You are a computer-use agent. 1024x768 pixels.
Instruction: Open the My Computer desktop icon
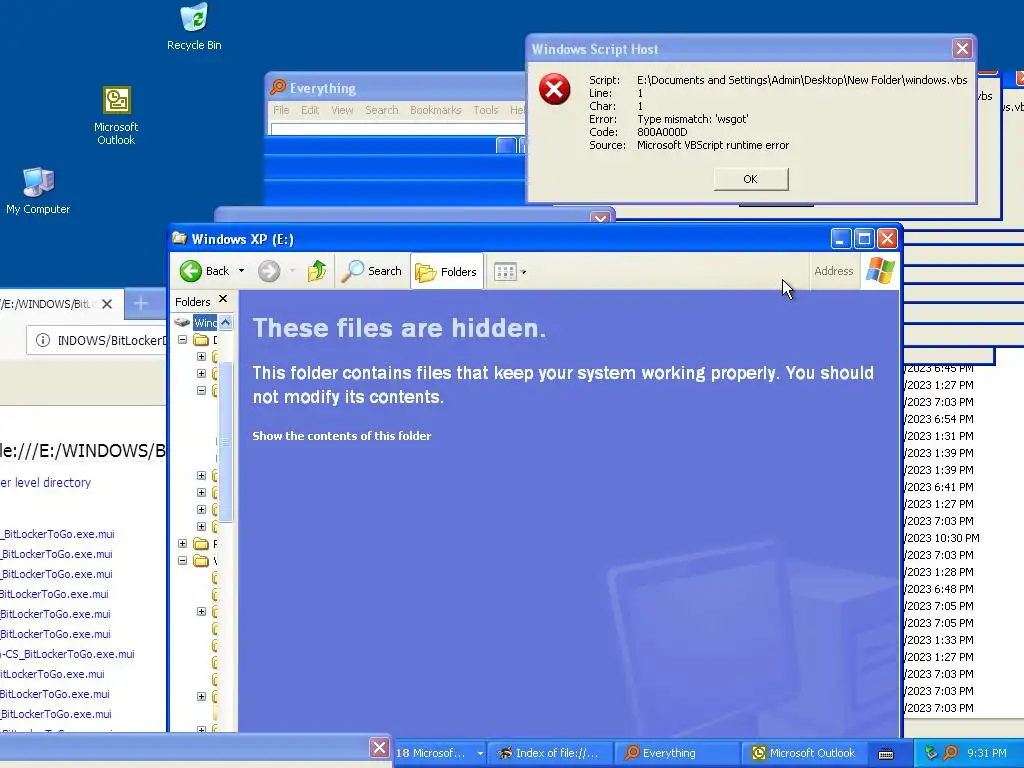[38, 191]
